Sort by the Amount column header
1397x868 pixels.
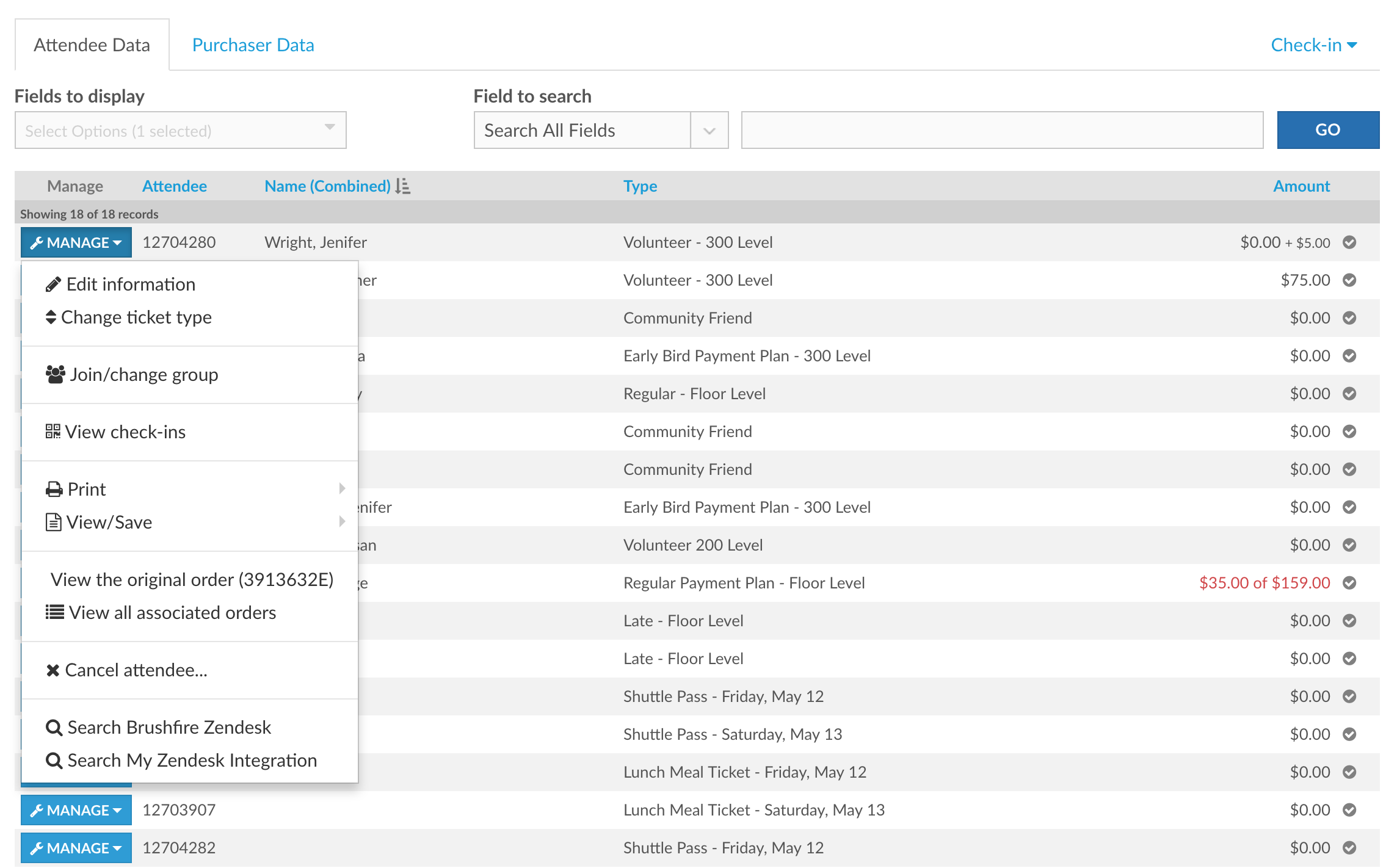1302,186
